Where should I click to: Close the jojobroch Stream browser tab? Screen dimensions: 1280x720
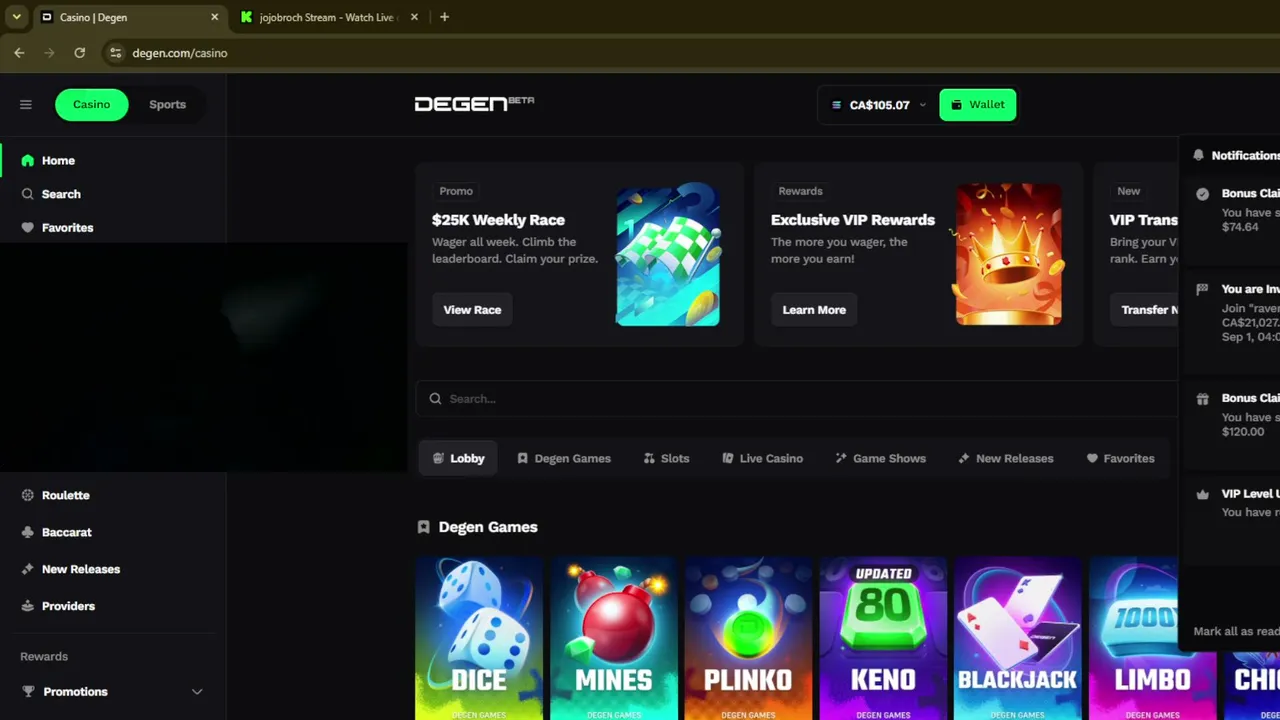[x=414, y=17]
